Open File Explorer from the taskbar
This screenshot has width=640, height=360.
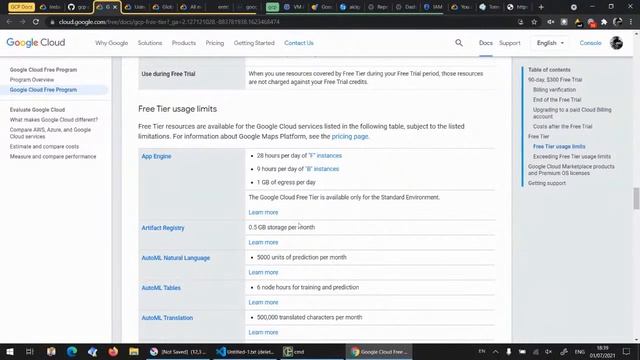point(134,351)
